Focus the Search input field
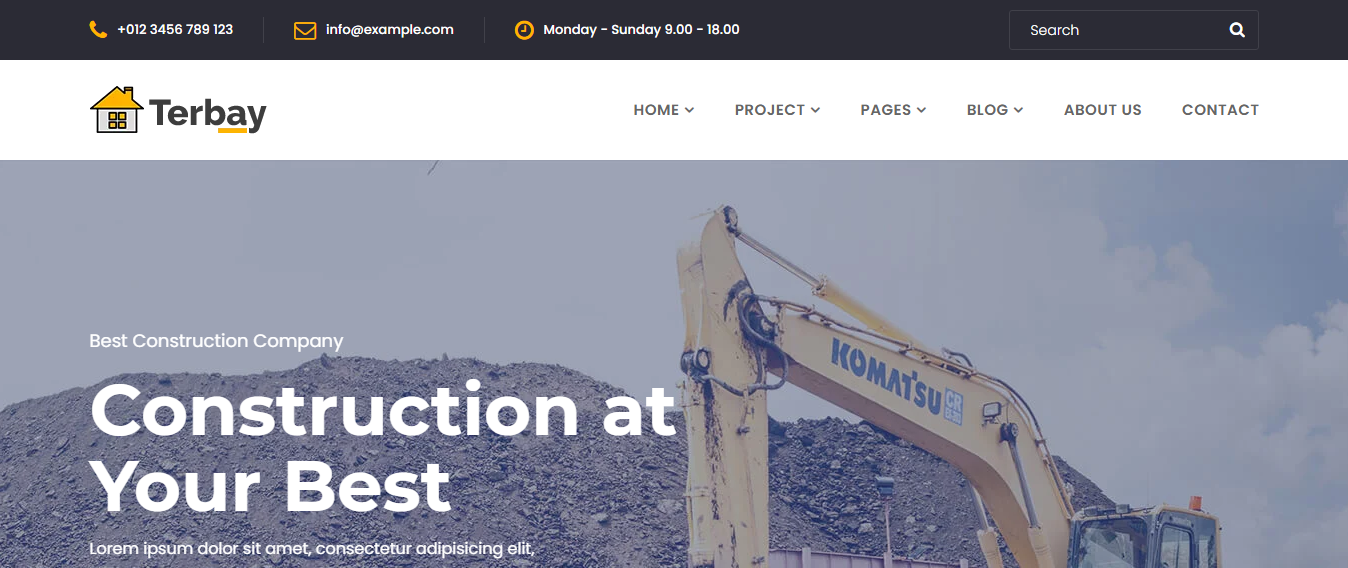Viewport: 1348px width, 568px height. [1118, 30]
